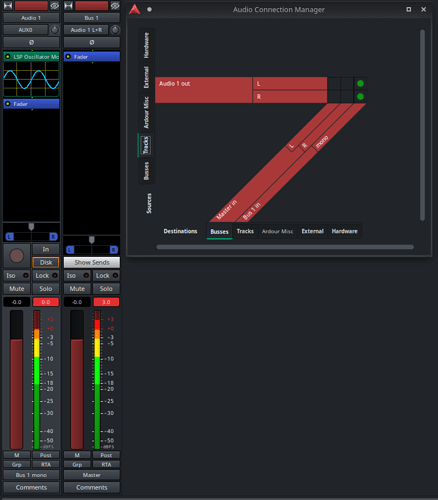This screenshot has height=500, width=438.
Task: Reset Bus 1 red peak indicator 3.0
Action: click(106, 302)
